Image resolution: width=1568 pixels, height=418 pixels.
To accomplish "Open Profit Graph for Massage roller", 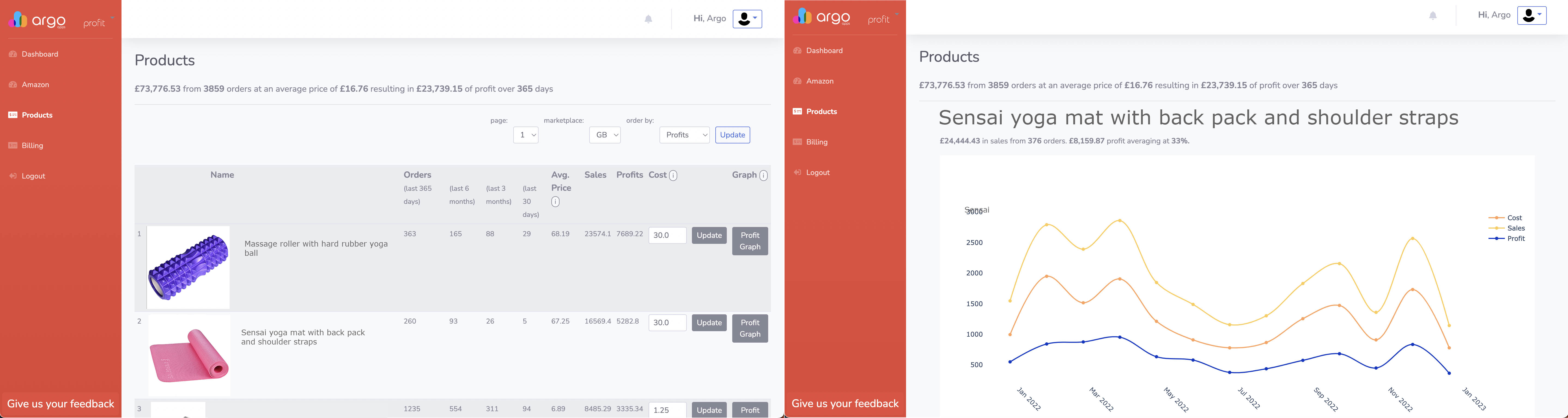I will (750, 241).
